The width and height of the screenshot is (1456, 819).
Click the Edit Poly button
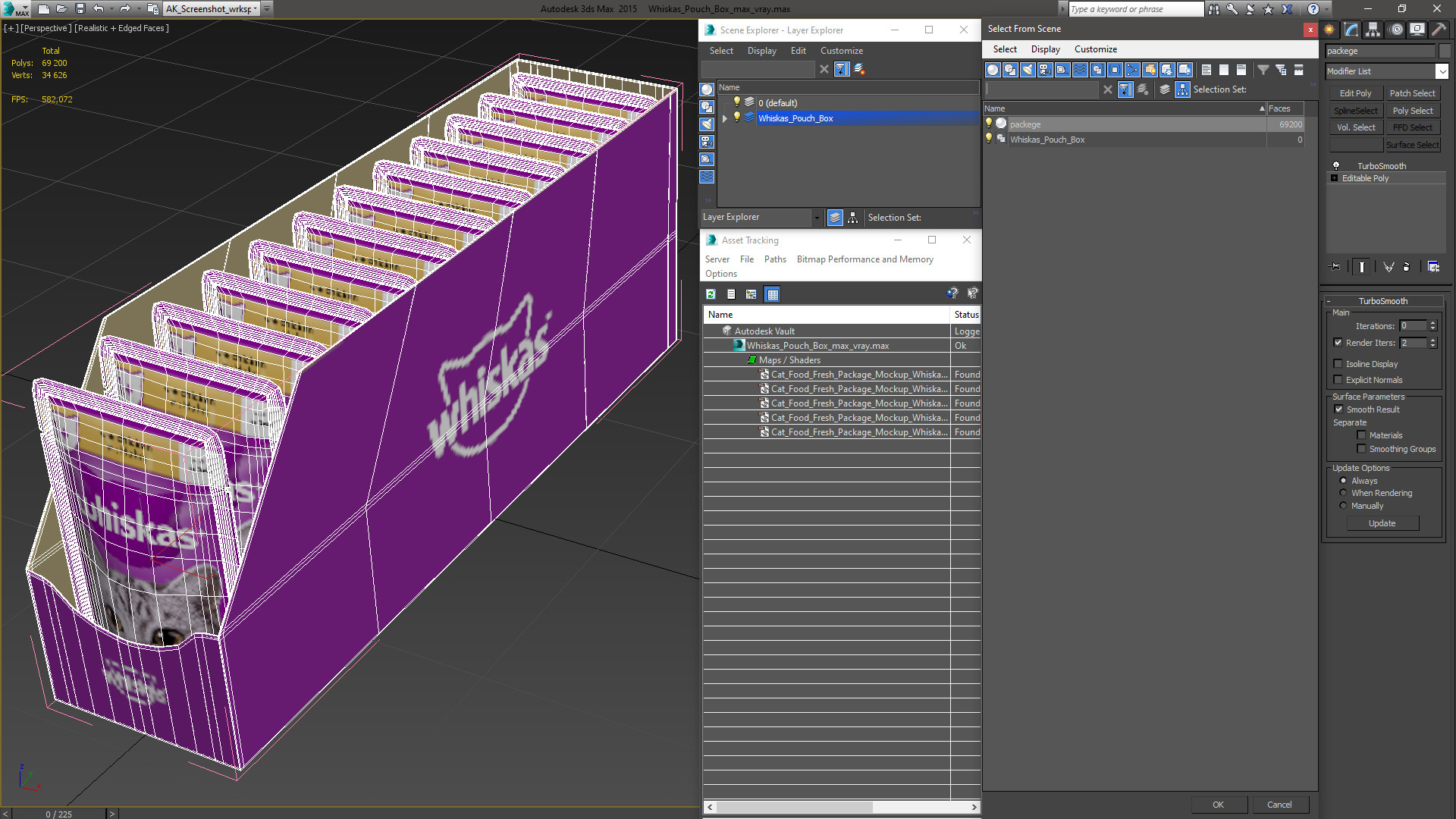pos(1355,93)
